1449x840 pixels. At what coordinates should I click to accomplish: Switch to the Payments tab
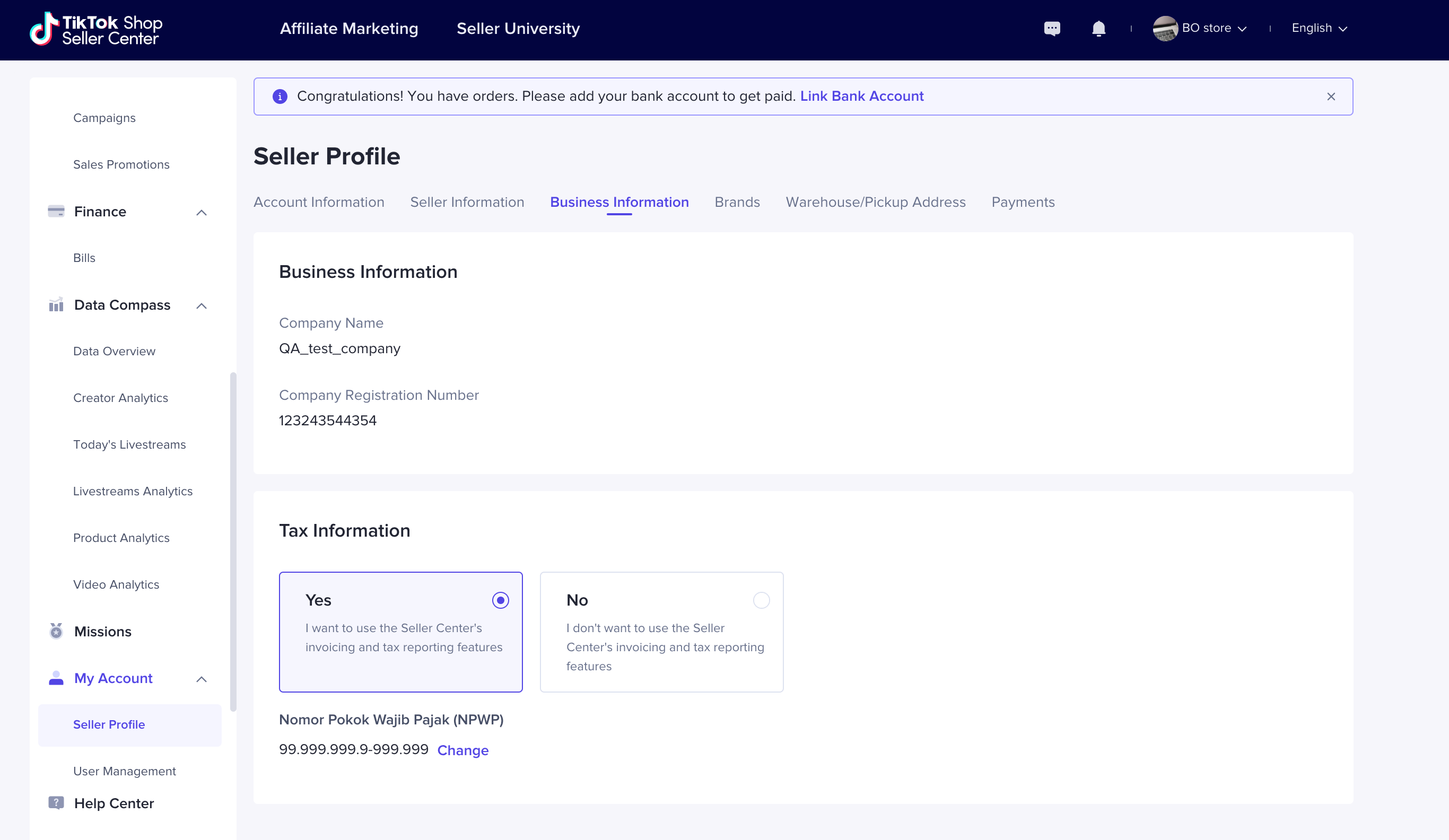1023,203
